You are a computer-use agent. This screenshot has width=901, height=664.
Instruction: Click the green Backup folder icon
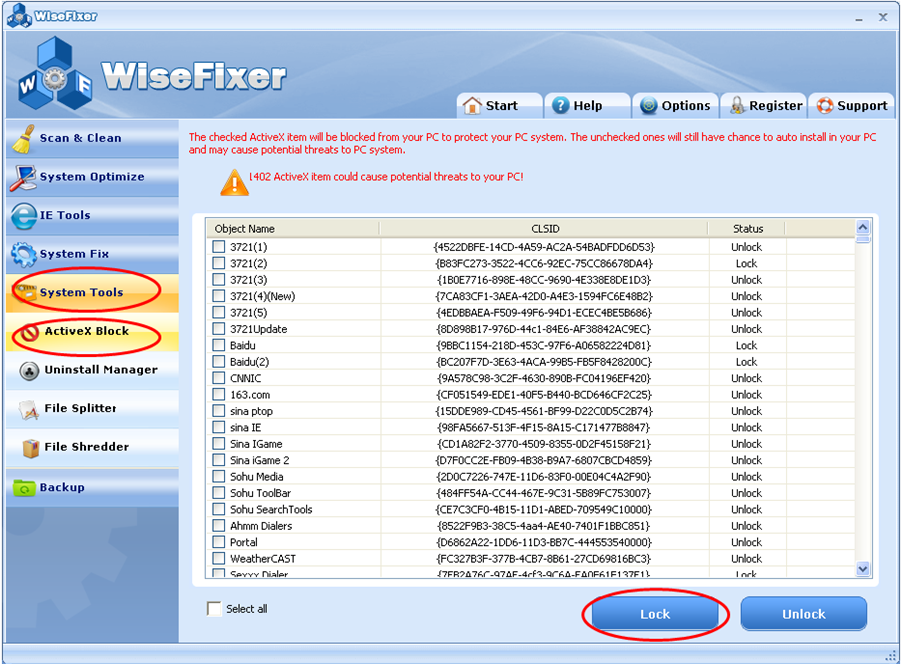point(25,488)
